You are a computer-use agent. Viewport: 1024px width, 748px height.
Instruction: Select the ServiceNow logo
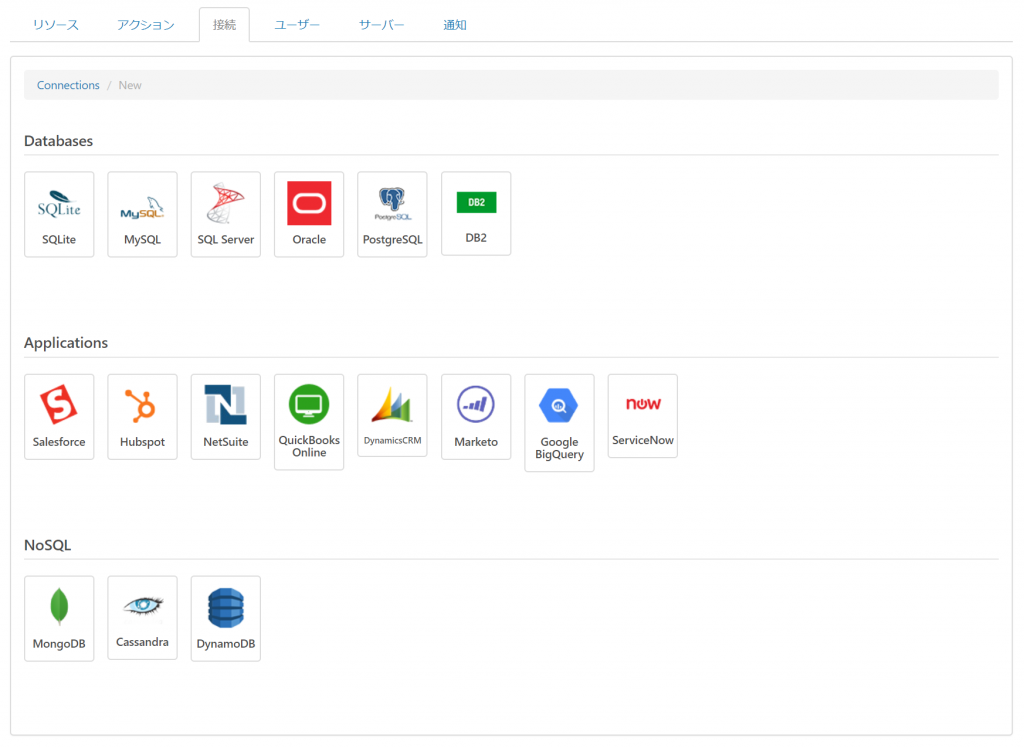643,404
